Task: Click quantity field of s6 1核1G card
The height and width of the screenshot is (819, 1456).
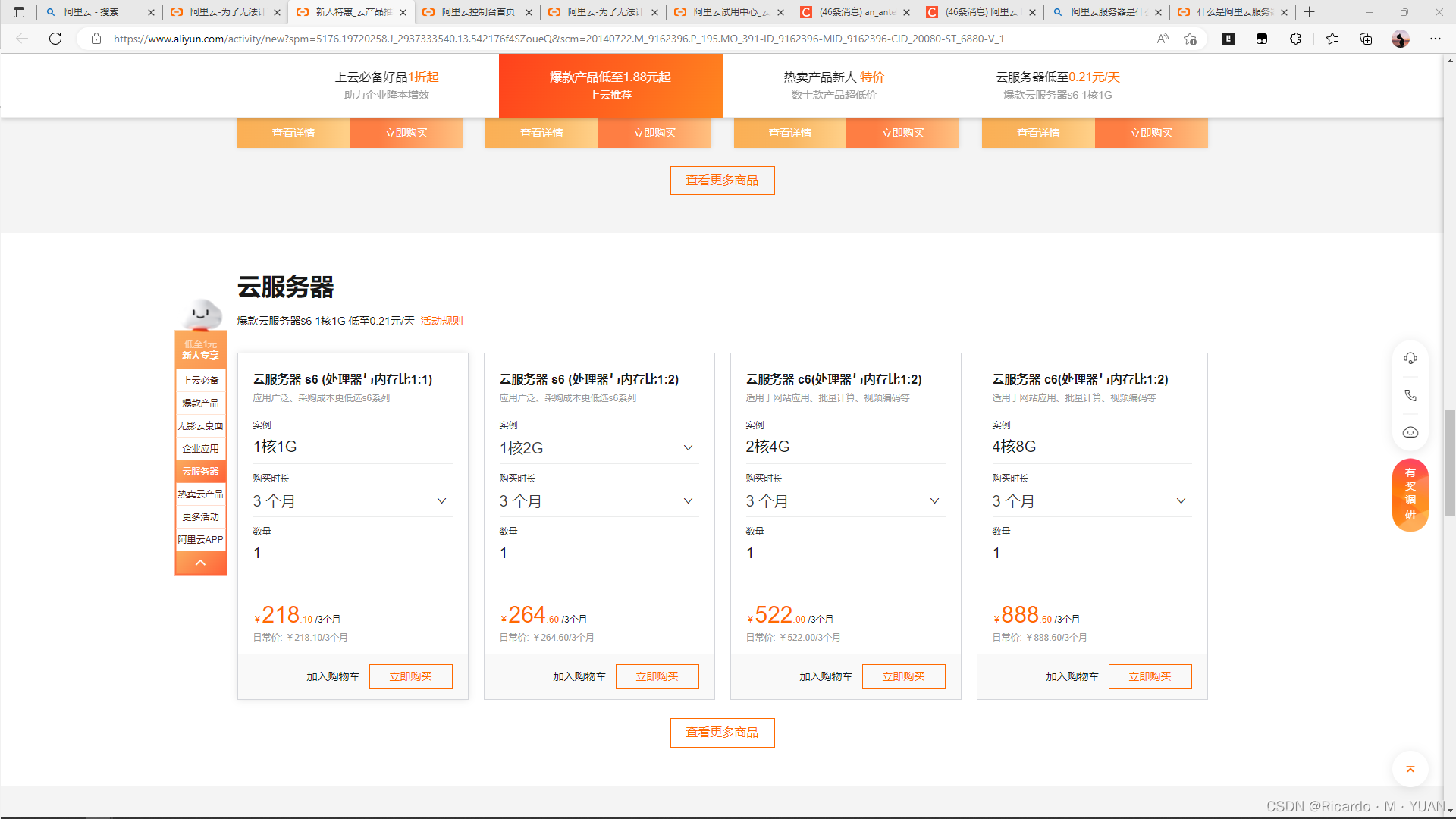Action: pyautogui.click(x=353, y=554)
